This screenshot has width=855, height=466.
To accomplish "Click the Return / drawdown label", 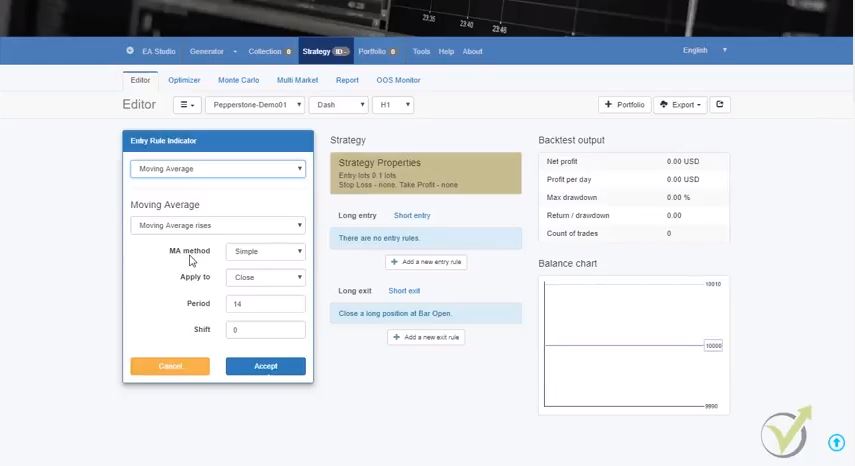I will tap(577, 215).
